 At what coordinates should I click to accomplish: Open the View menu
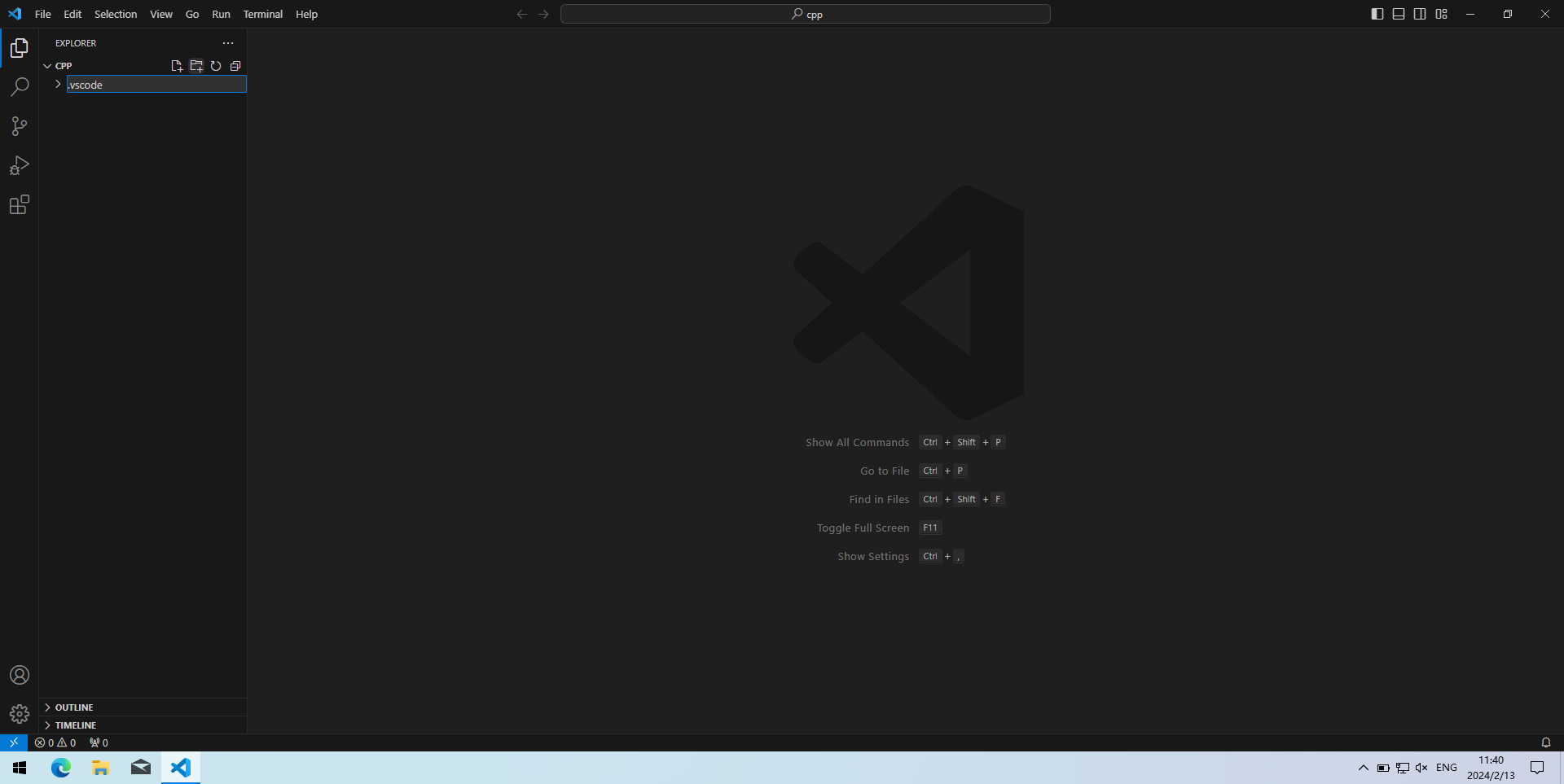161,14
